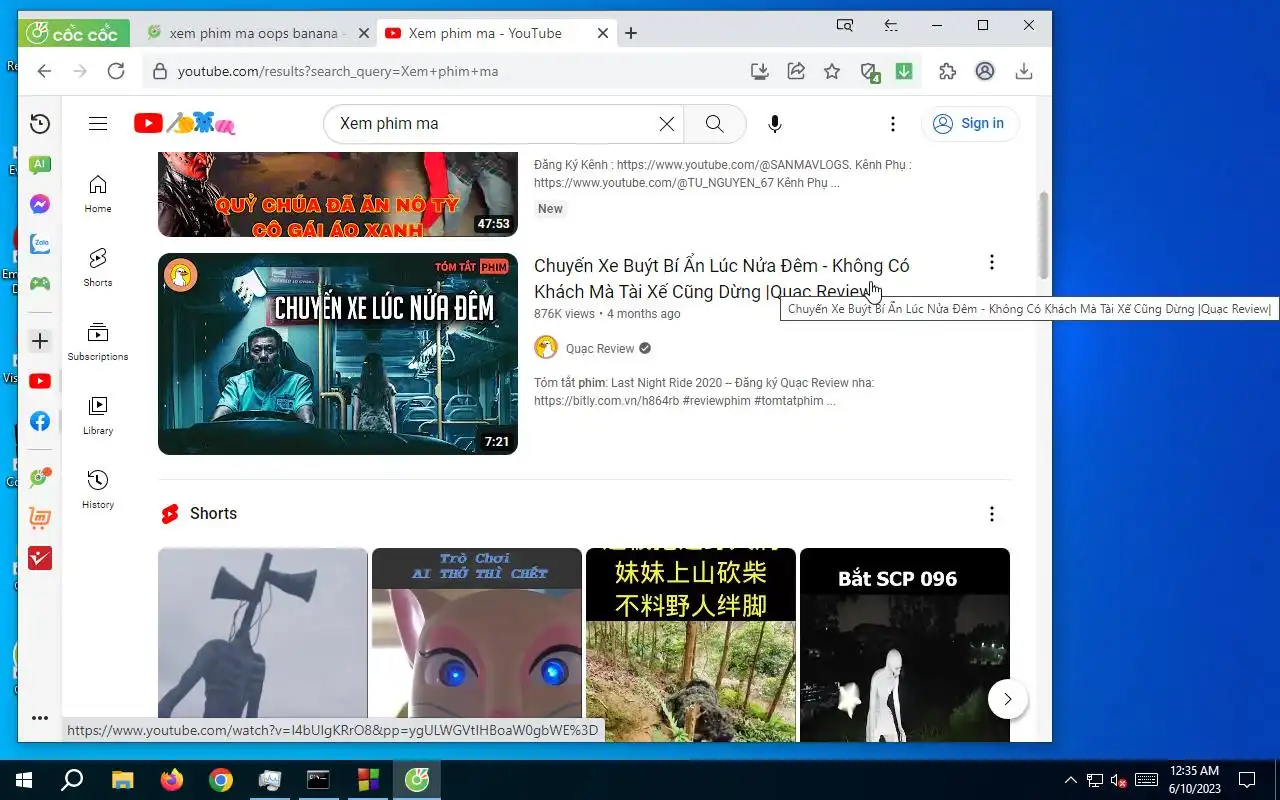
Task: Click the save page media icon
Action: pos(760,71)
